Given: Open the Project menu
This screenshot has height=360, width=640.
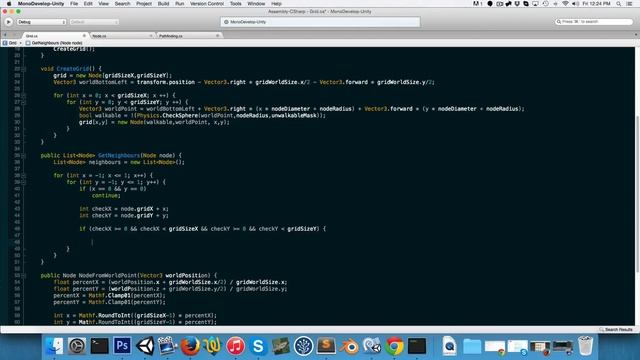Looking at the screenshot, I should click(x=144, y=4).
